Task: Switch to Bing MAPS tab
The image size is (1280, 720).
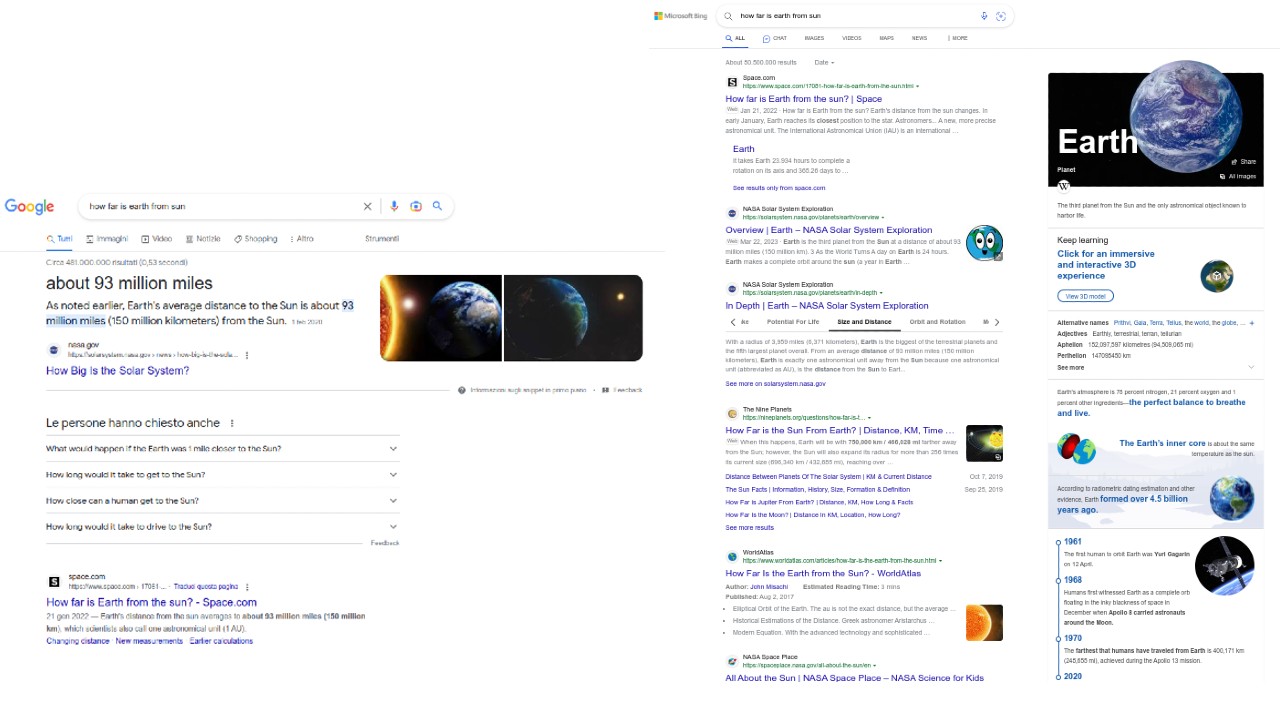Action: [886, 38]
